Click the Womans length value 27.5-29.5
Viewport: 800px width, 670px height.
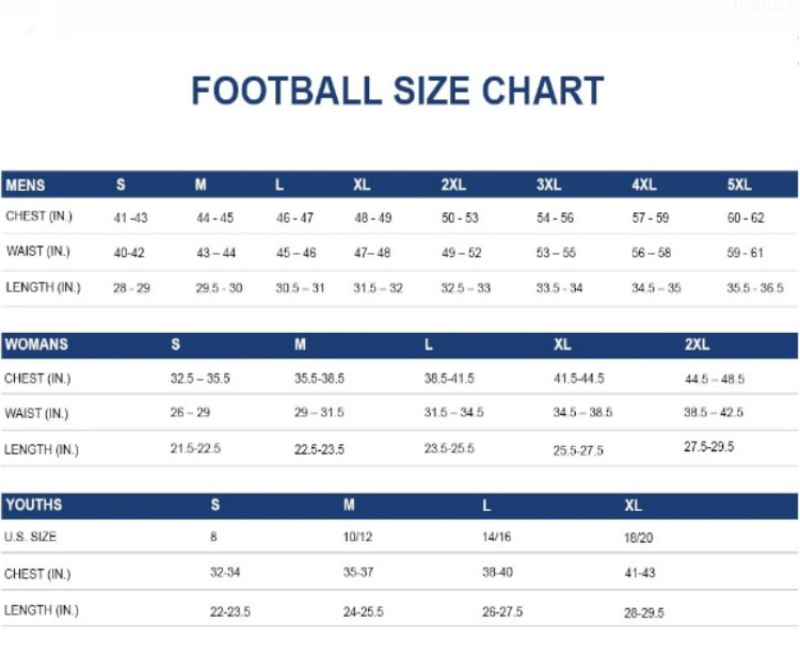(709, 447)
